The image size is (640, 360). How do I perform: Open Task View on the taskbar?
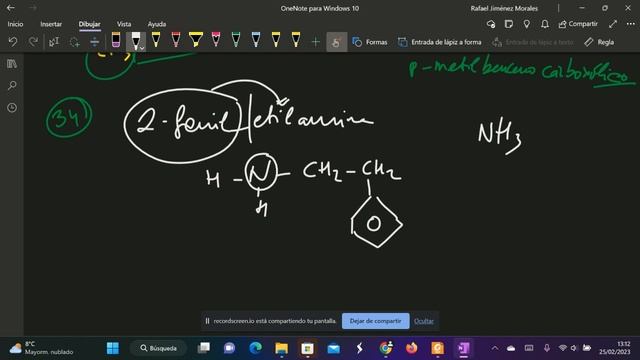pyautogui.click(x=204, y=348)
